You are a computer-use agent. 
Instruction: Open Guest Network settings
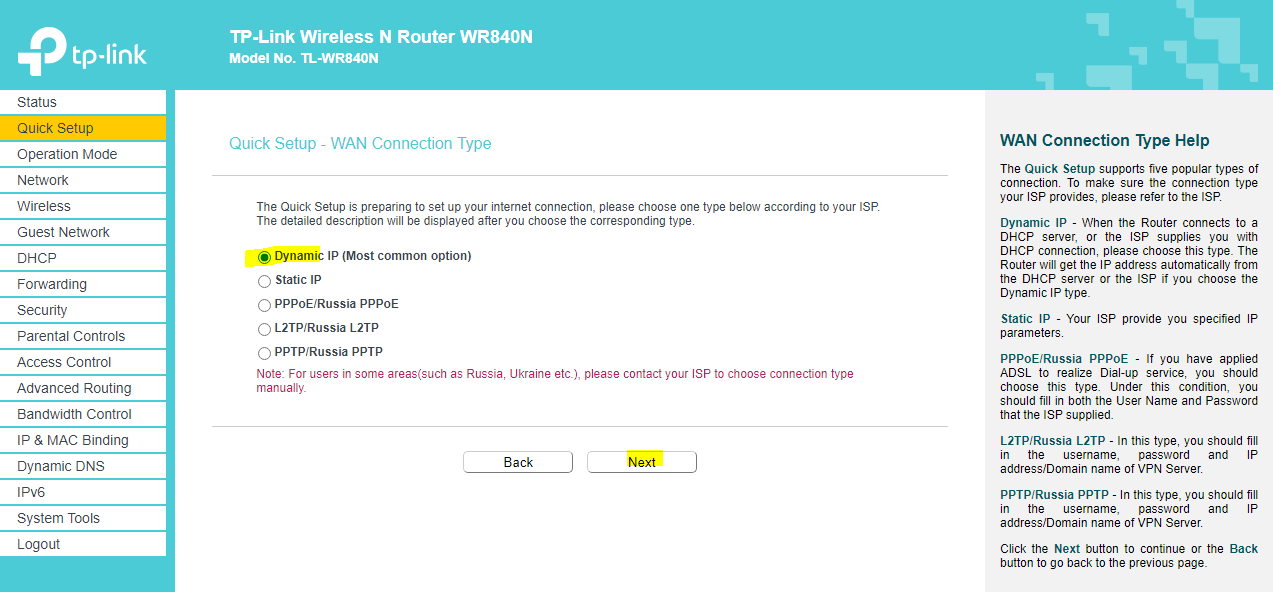pyautogui.click(x=83, y=232)
